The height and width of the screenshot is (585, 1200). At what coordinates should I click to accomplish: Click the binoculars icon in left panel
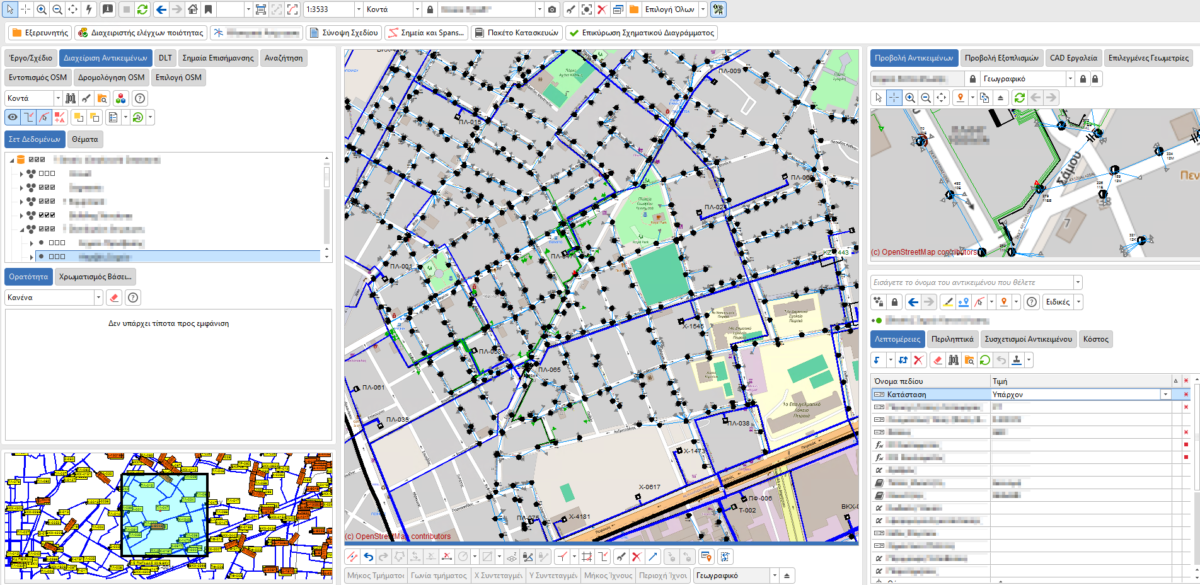pyautogui.click(x=70, y=99)
